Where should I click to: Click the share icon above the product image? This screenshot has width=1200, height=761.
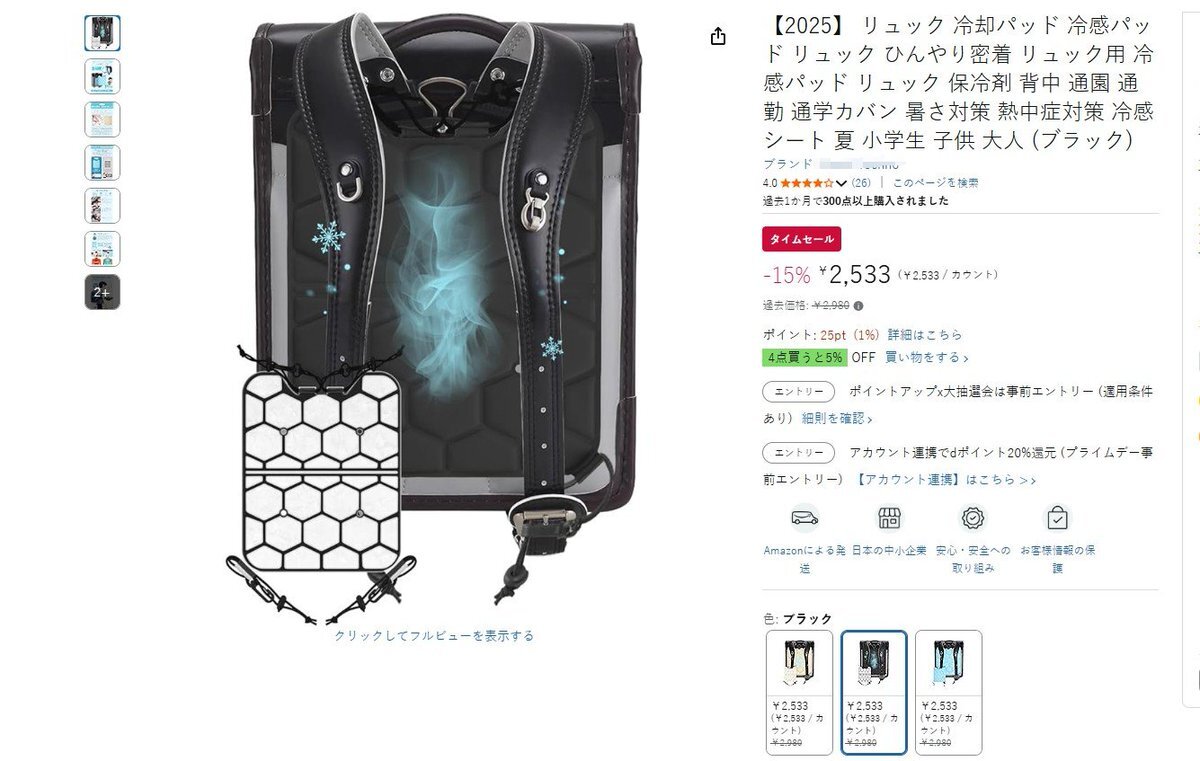718,37
